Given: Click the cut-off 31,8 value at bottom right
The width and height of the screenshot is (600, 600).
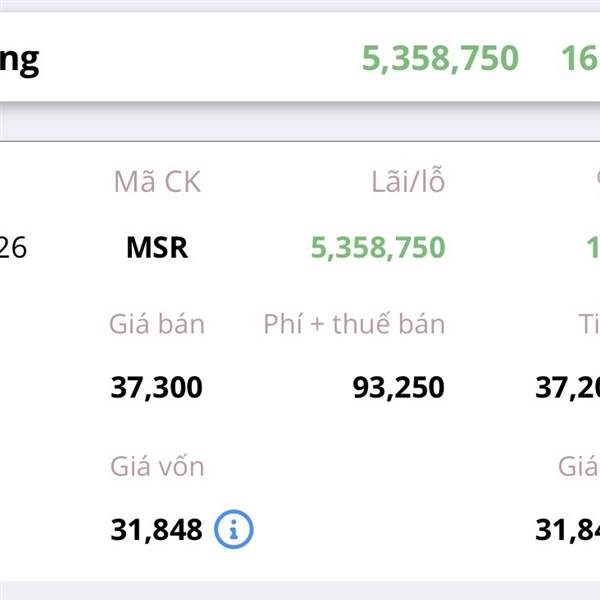Looking at the screenshot, I should pos(568,530).
